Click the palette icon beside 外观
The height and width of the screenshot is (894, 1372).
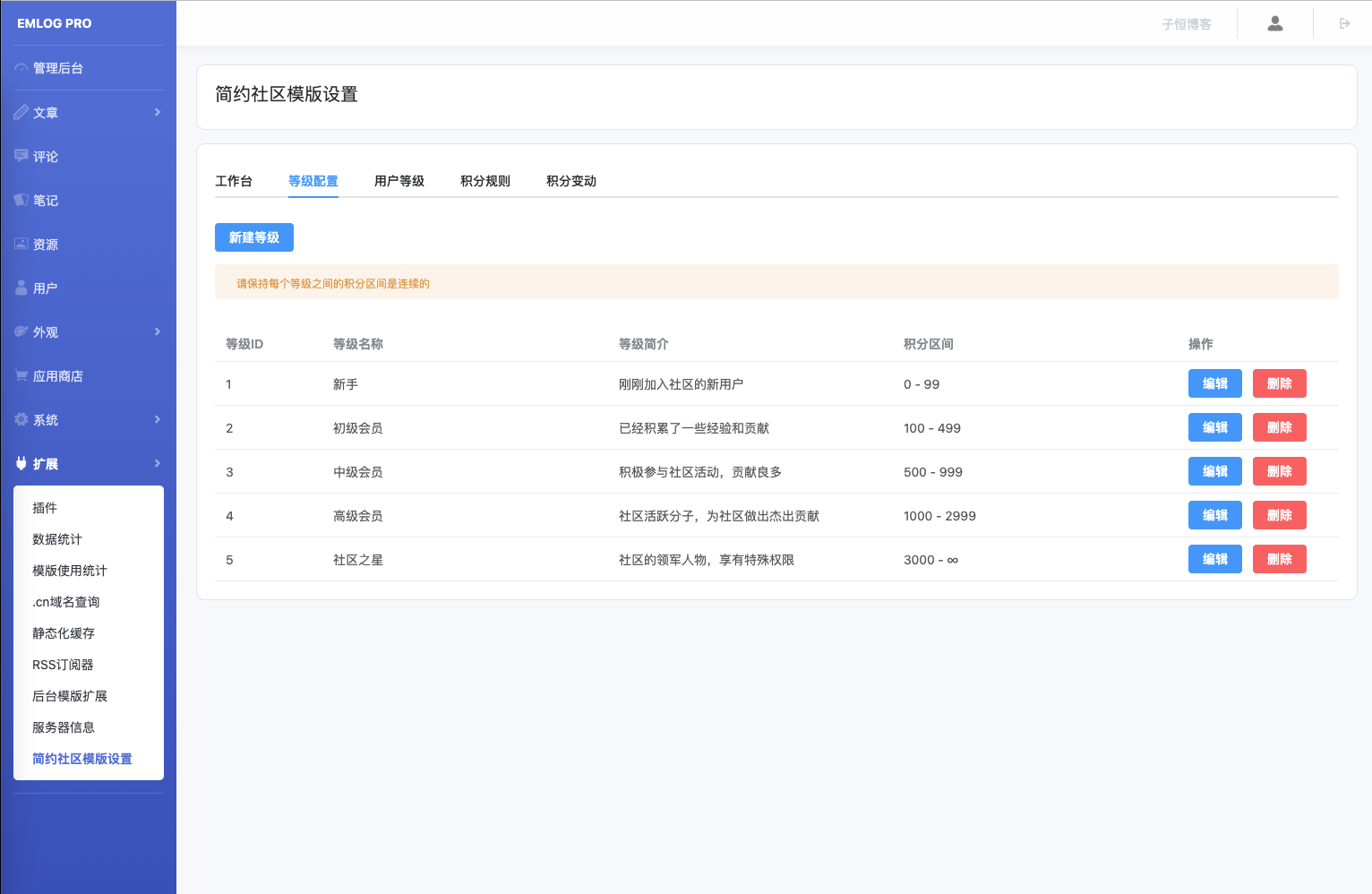pyautogui.click(x=21, y=331)
